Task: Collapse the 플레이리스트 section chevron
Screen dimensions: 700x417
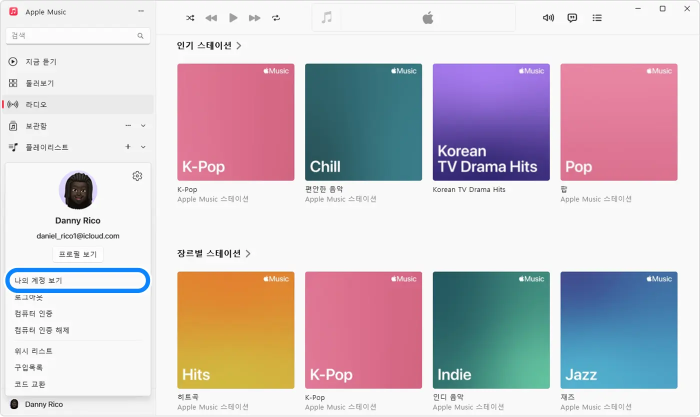Action: click(143, 147)
